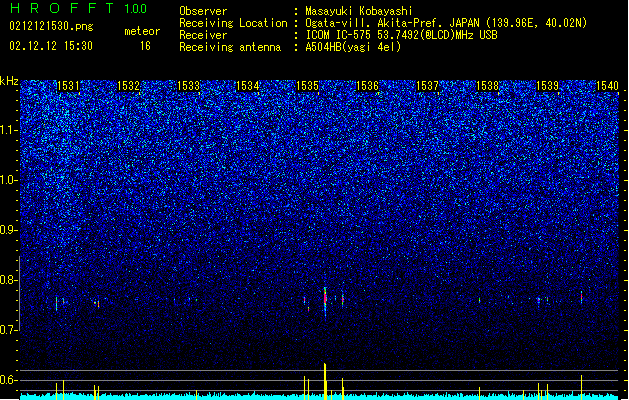This screenshot has width=629, height=400.
Task: Click the strongest meteor echo after 1535
Action: (x=325, y=301)
